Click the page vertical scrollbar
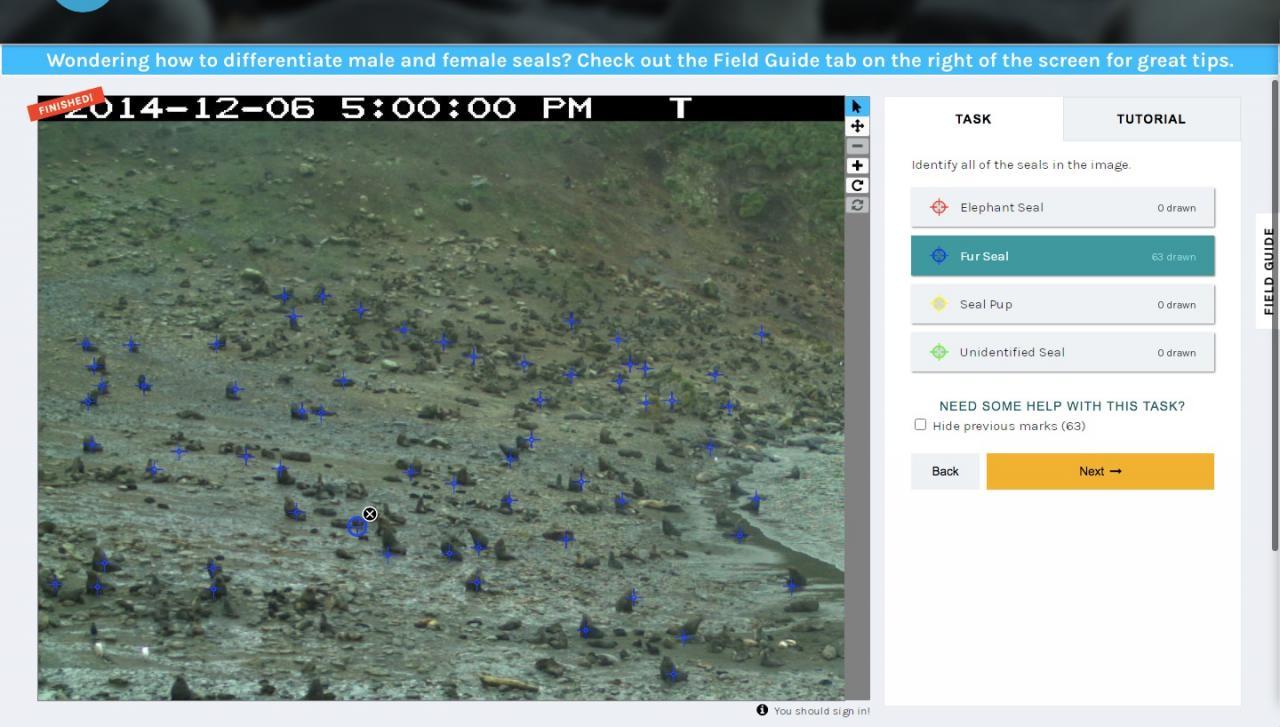Screen dimensions: 1280x727 1275,315
